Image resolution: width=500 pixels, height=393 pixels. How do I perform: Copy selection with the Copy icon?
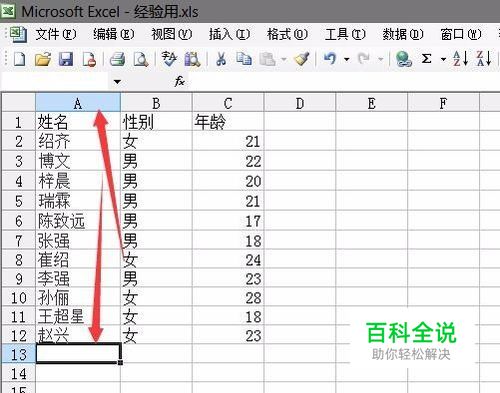tap(244, 59)
